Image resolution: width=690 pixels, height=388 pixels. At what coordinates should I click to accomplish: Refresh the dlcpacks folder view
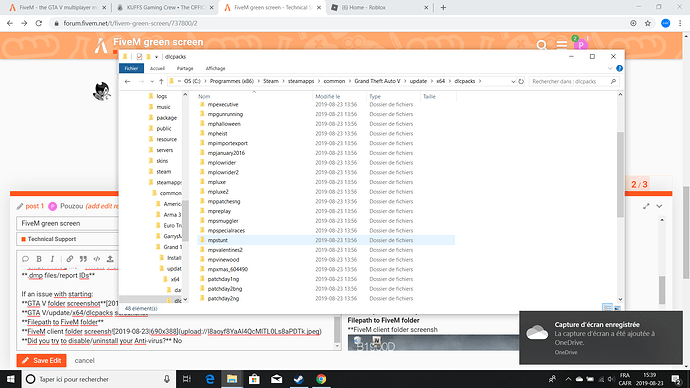pos(521,81)
